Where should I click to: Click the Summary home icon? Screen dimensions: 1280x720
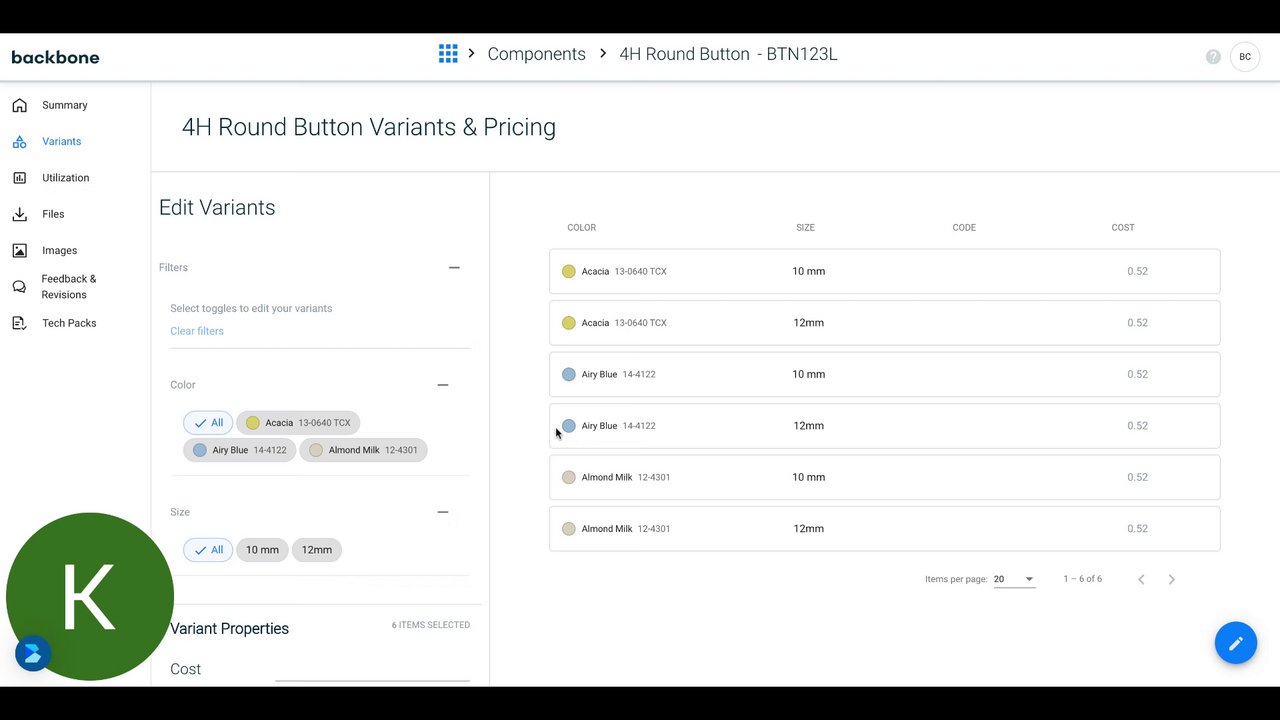coord(20,105)
